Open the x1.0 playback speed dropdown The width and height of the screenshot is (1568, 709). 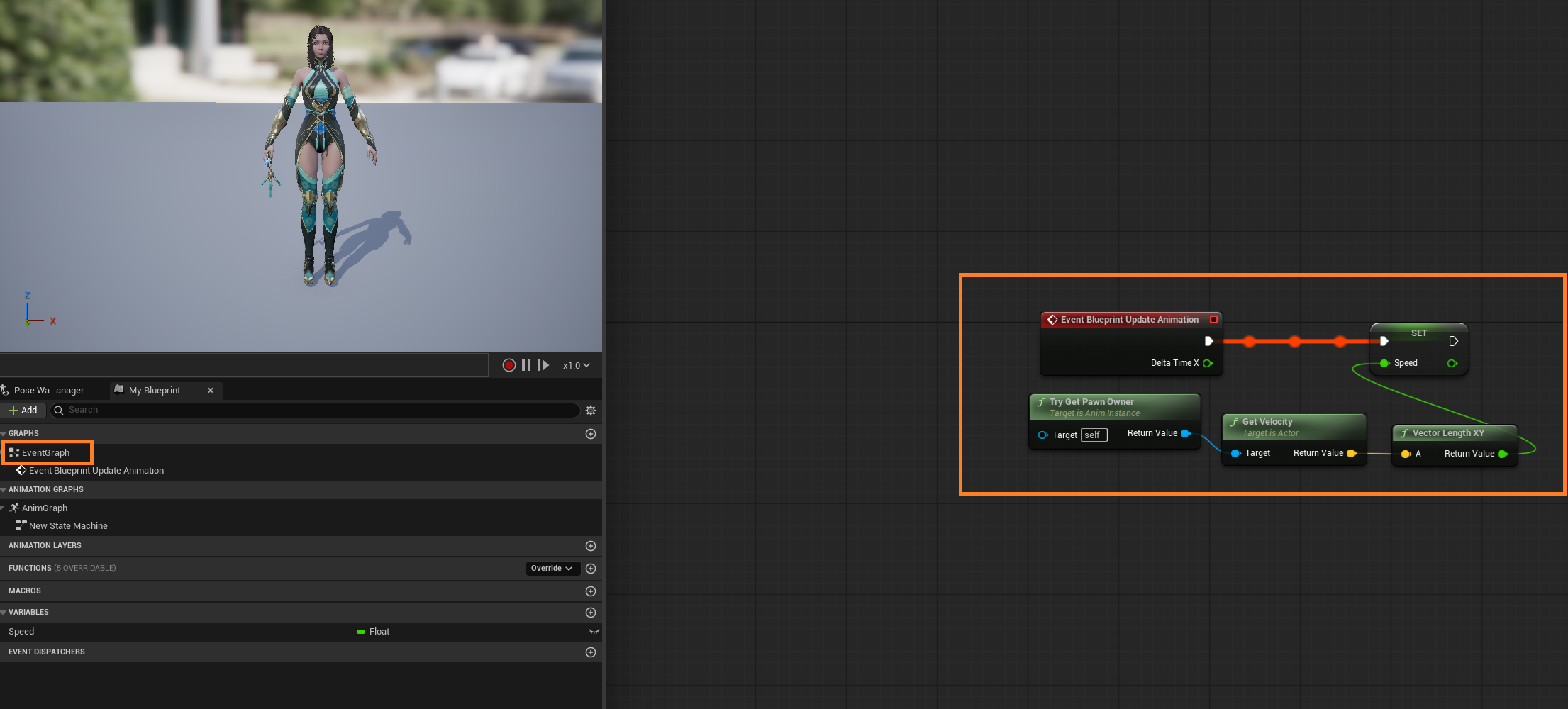point(576,365)
